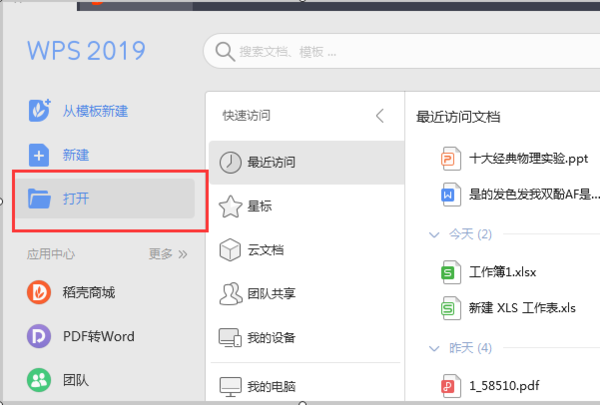600x405 pixels.
Task: Collapse the 今天 (2) group chevron
Action: pos(434,234)
